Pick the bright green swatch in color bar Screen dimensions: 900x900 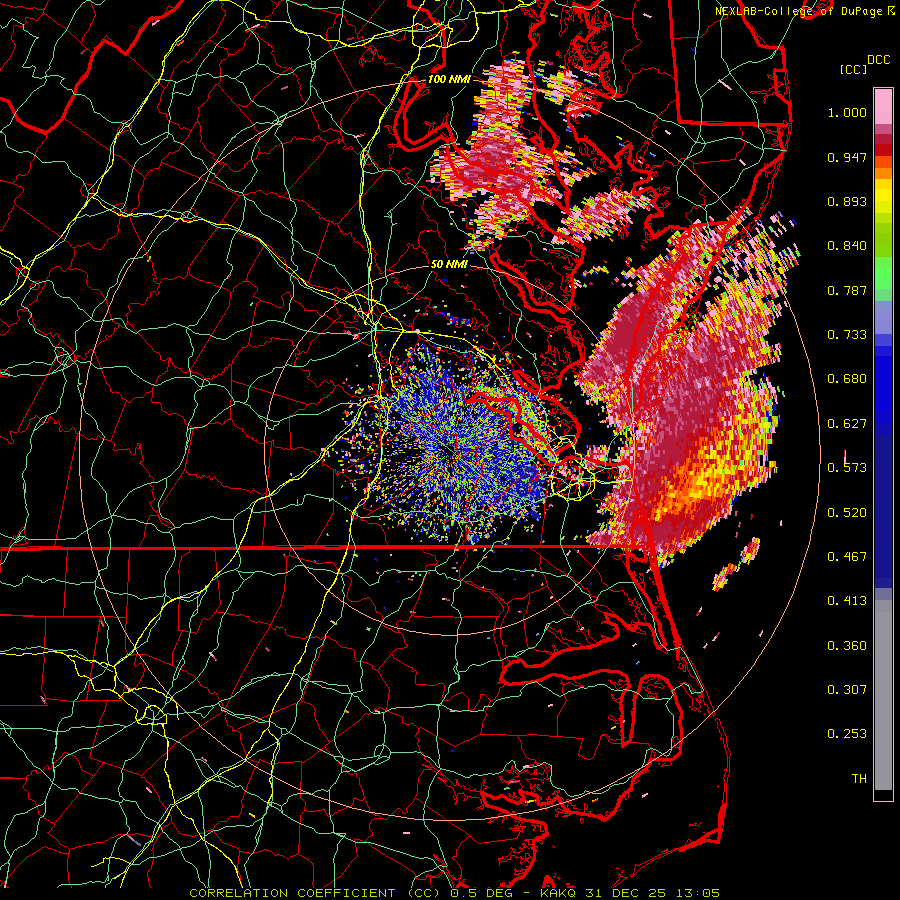tap(883, 273)
